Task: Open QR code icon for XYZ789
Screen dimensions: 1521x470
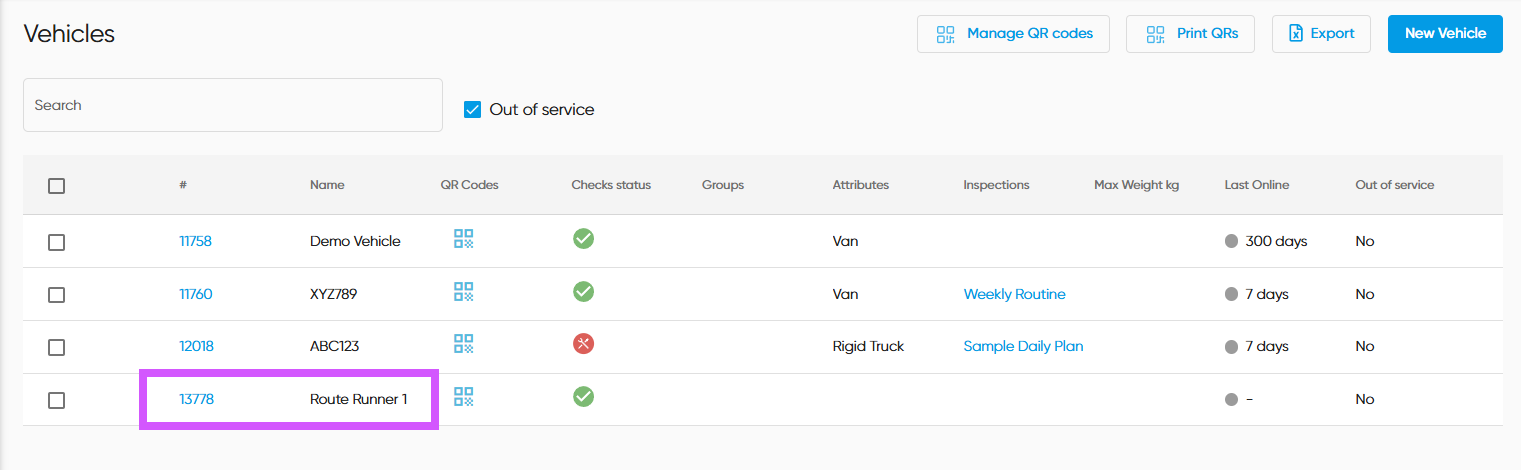Action: [463, 292]
